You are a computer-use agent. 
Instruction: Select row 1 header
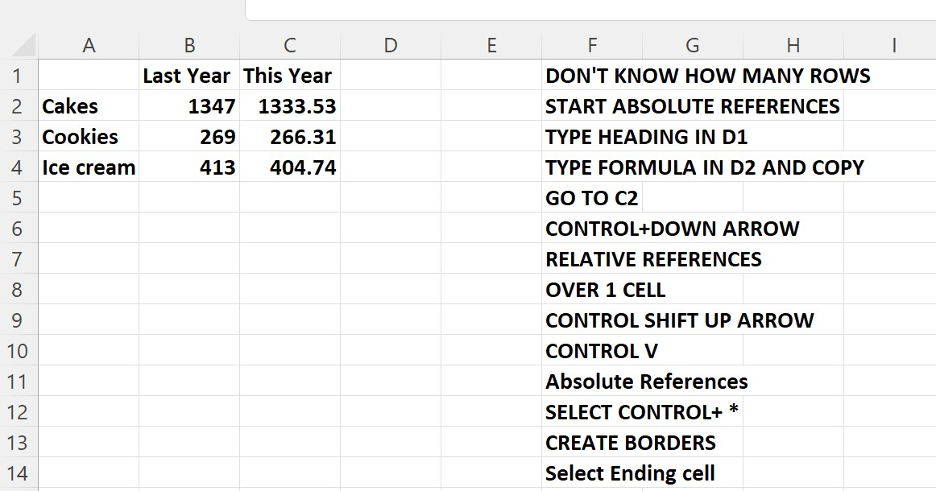(x=18, y=76)
